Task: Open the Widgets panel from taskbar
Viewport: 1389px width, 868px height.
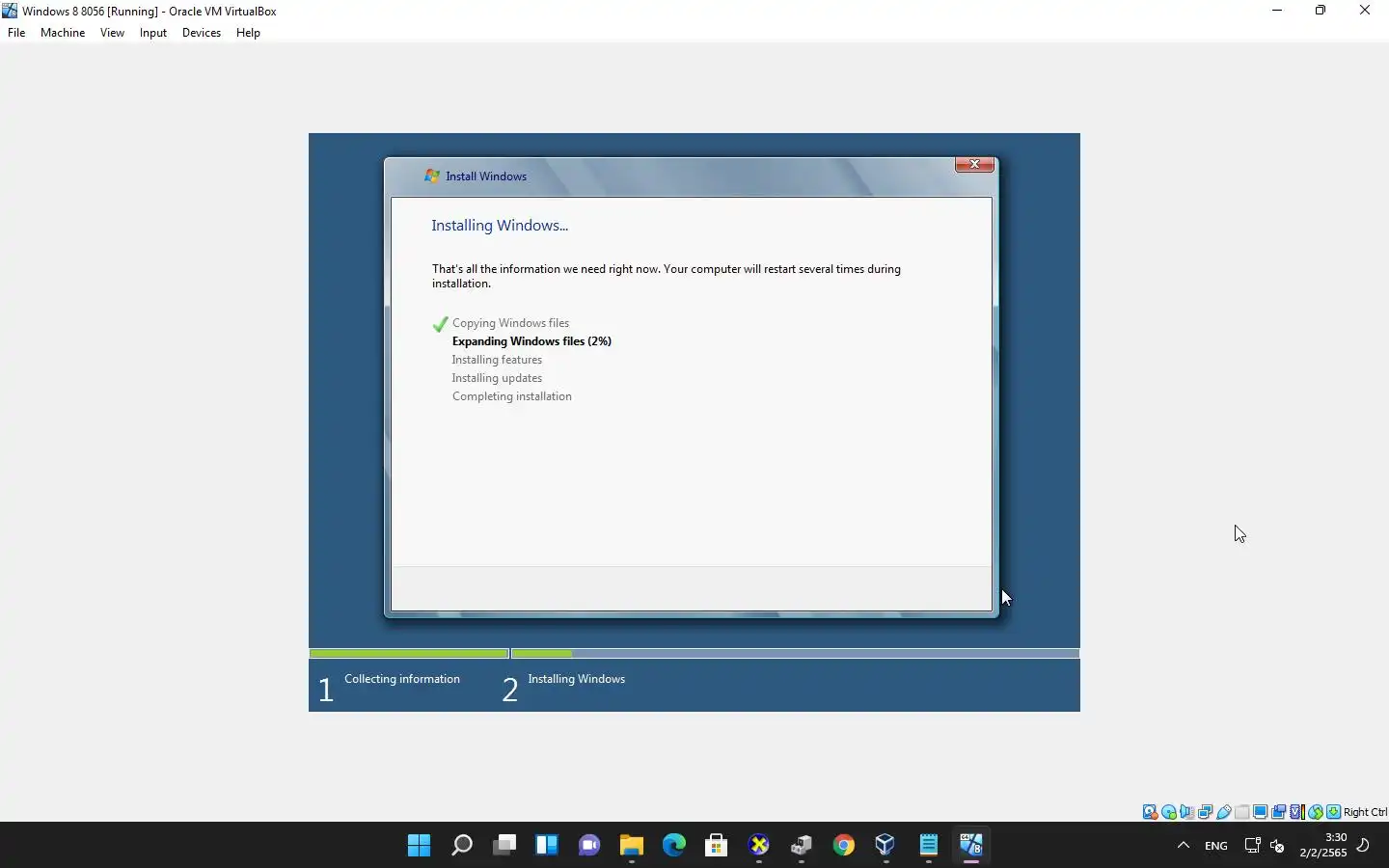Action: click(547, 846)
